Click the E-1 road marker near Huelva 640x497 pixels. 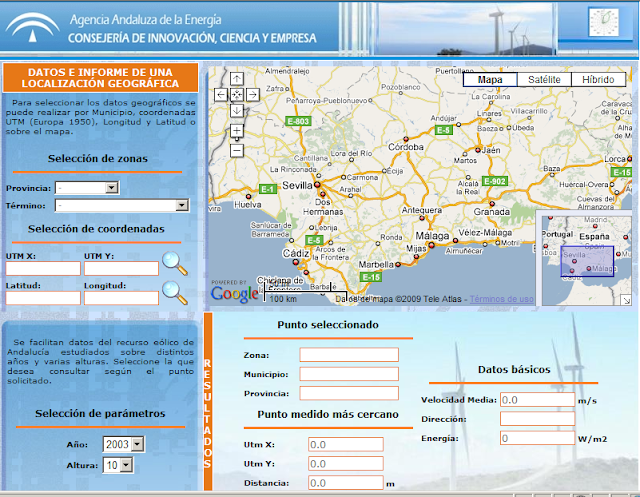(x=268, y=189)
